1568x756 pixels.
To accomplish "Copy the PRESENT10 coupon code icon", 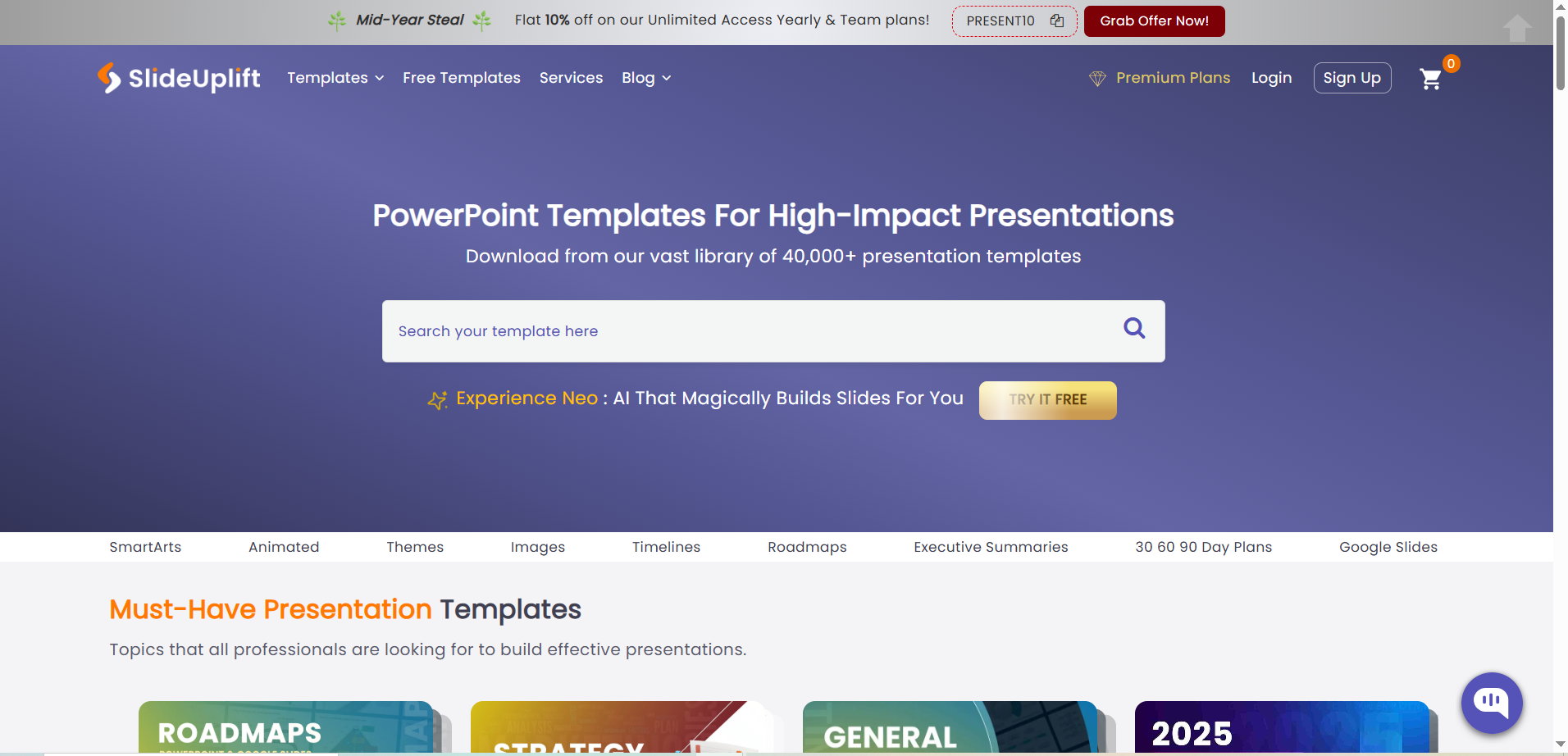I will (x=1057, y=20).
